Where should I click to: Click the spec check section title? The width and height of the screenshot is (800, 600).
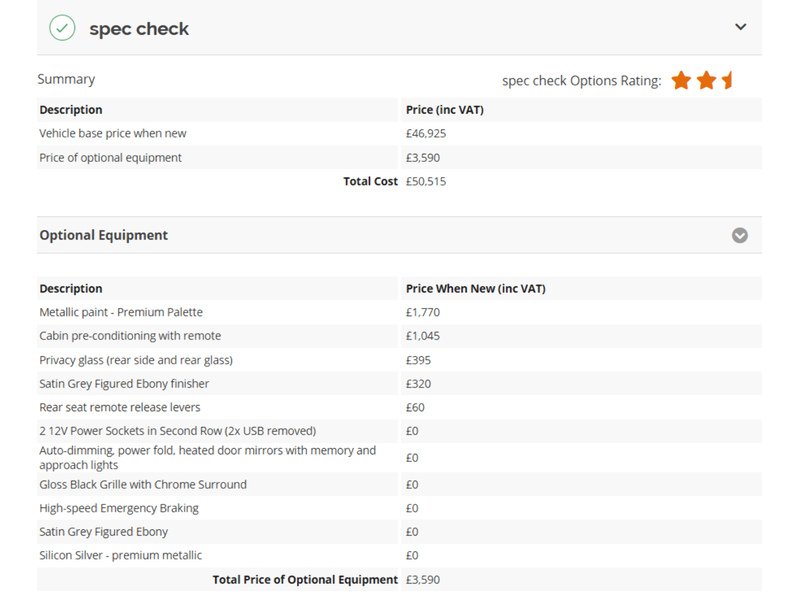coord(139,29)
